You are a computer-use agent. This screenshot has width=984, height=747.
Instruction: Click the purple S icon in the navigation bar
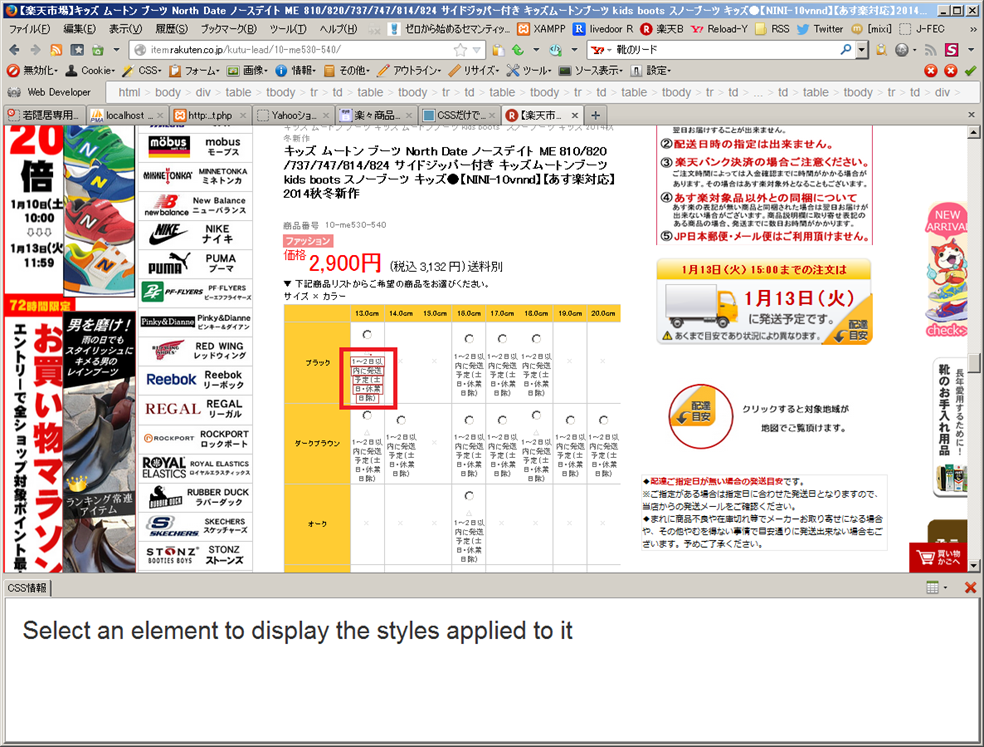(952, 50)
